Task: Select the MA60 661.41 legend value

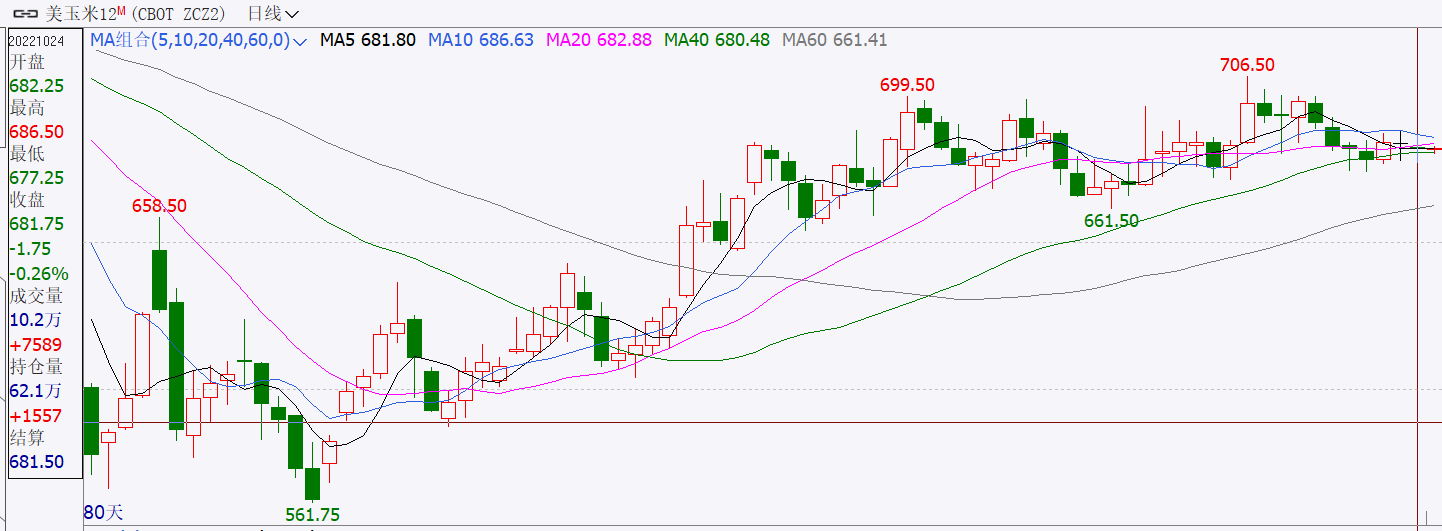Action: 834,41
